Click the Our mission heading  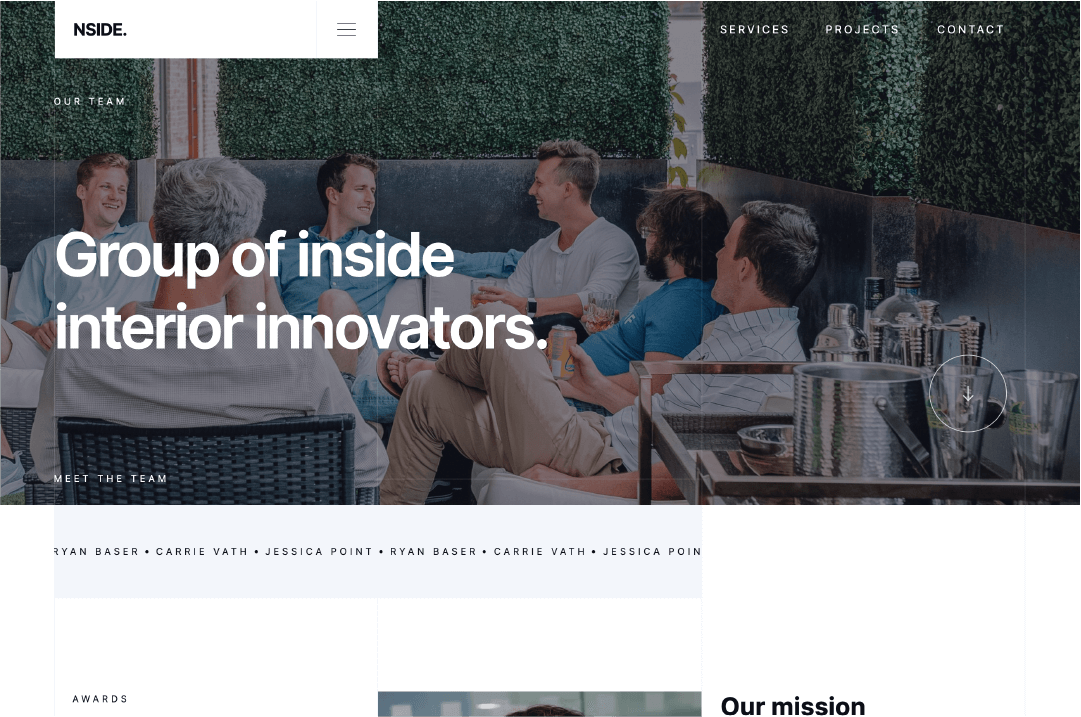click(x=793, y=706)
